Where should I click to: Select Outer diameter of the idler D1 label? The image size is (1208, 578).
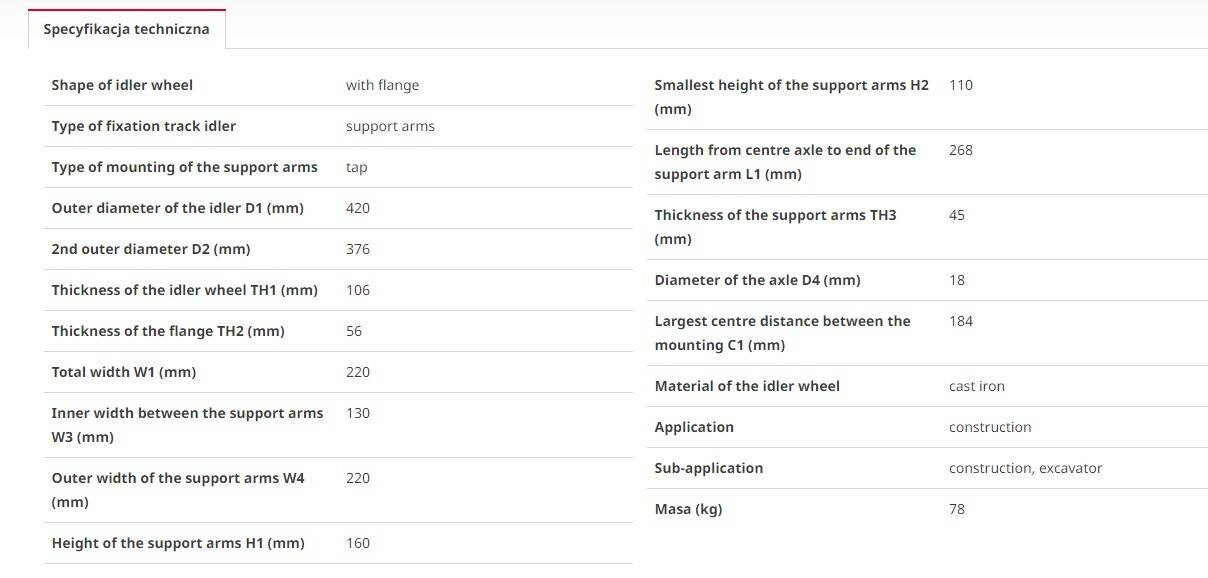[x=177, y=208]
